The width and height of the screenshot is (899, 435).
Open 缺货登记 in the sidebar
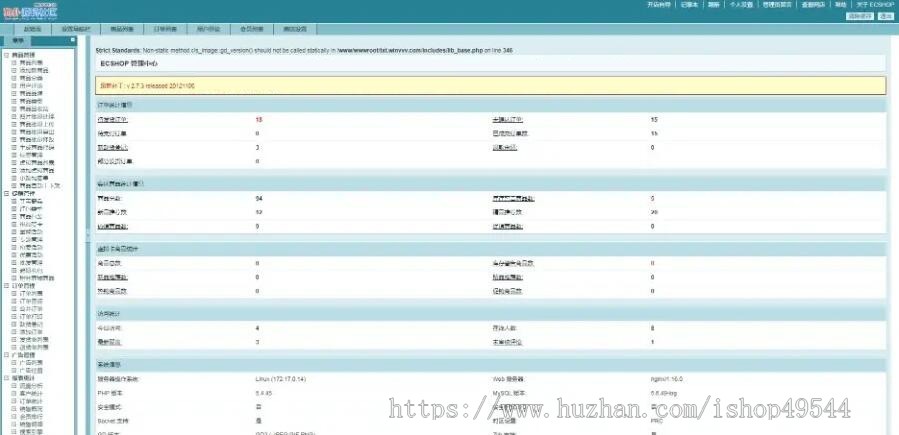tap(31, 324)
